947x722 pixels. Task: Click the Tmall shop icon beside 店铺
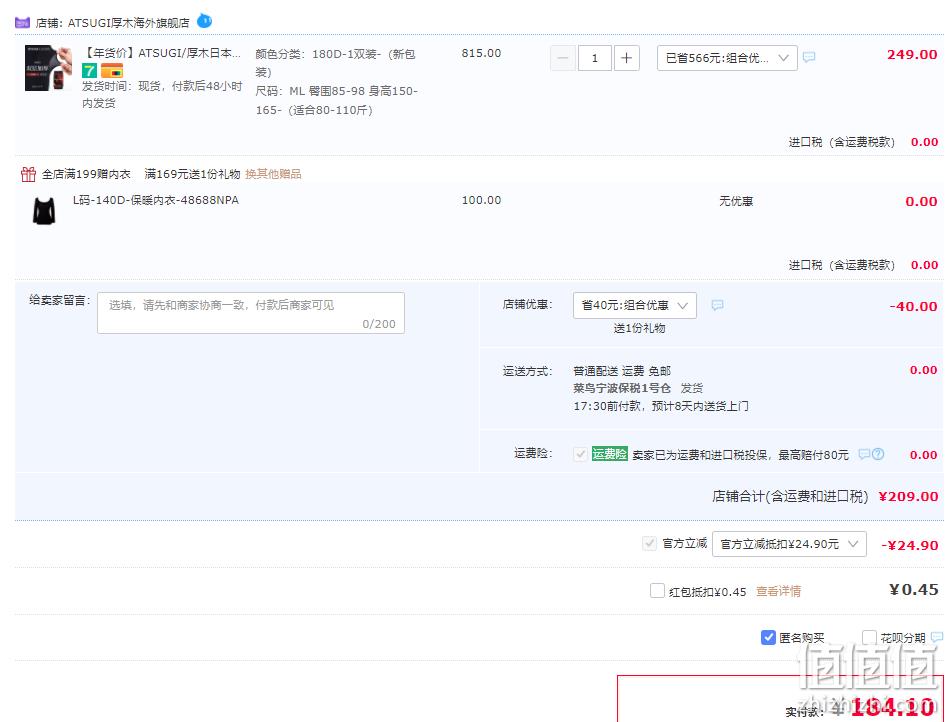22,23
